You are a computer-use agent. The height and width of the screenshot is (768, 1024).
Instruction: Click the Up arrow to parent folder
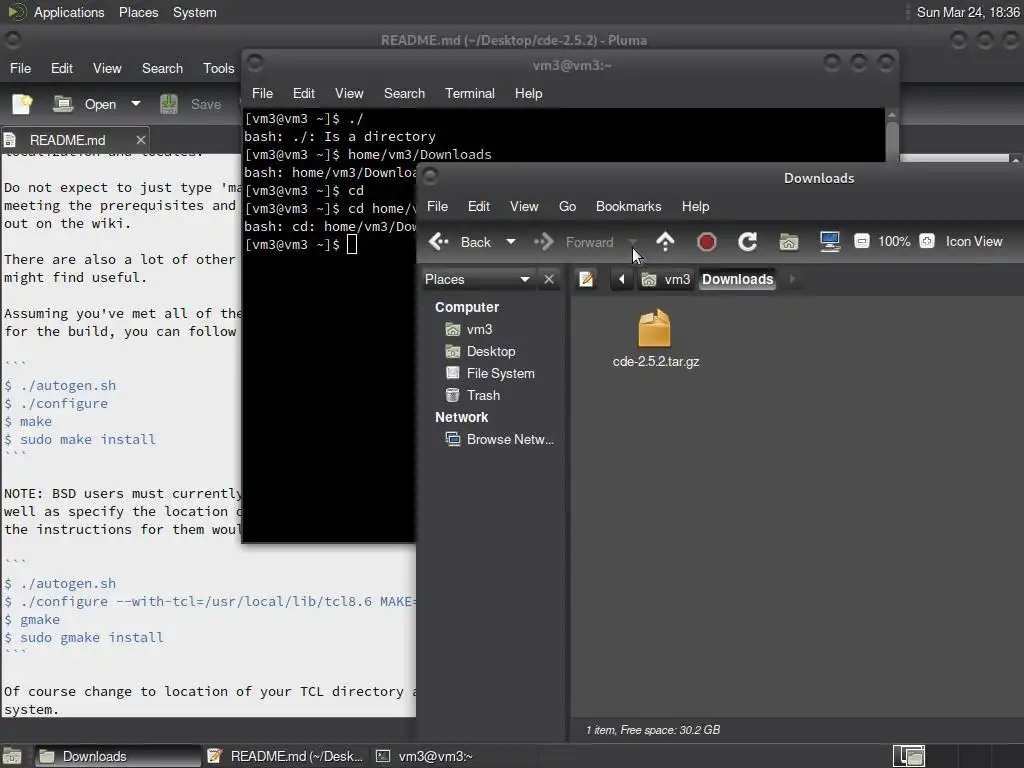click(x=665, y=242)
